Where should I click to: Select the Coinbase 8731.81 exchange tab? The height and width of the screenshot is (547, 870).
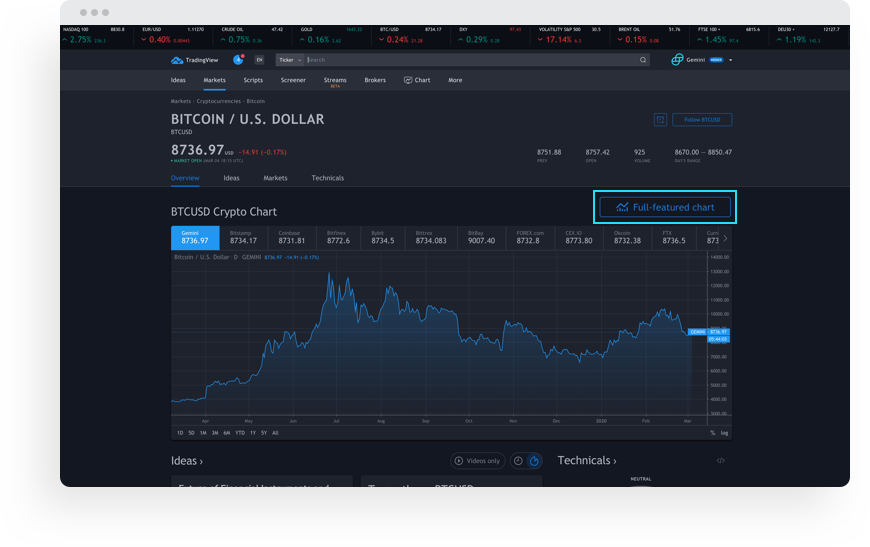292,238
